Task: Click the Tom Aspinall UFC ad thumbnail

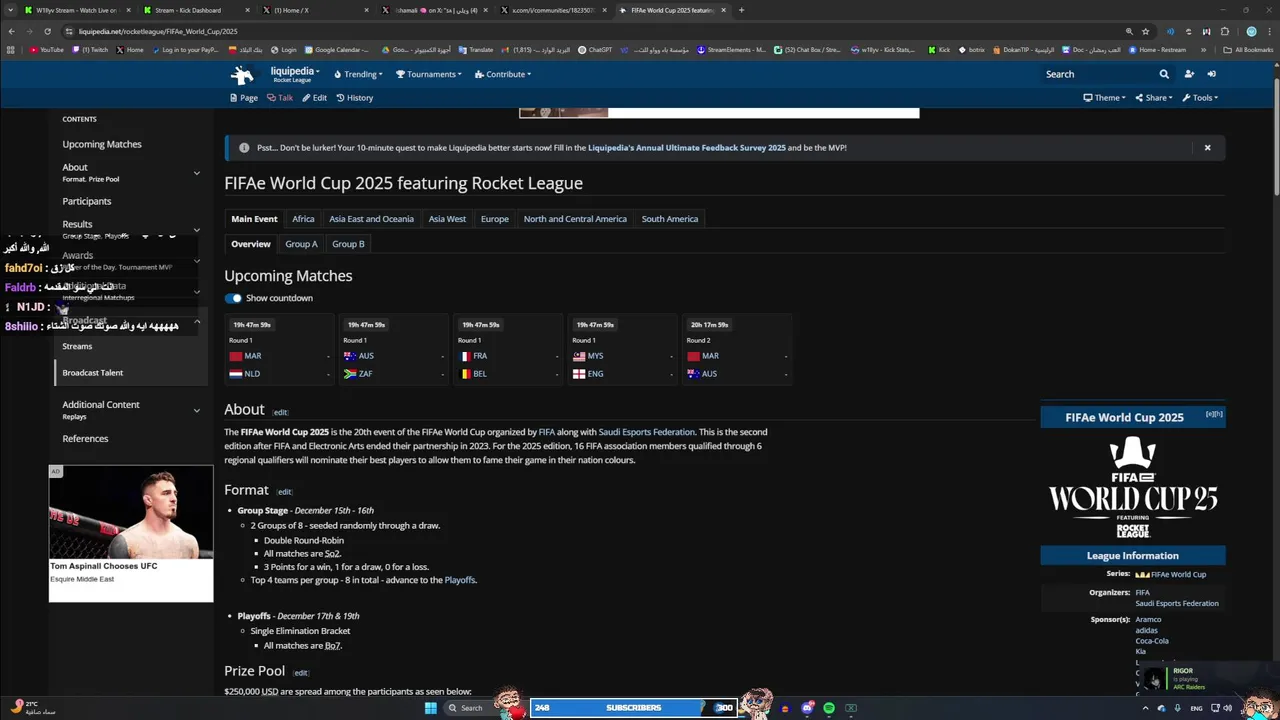Action: tap(131, 512)
